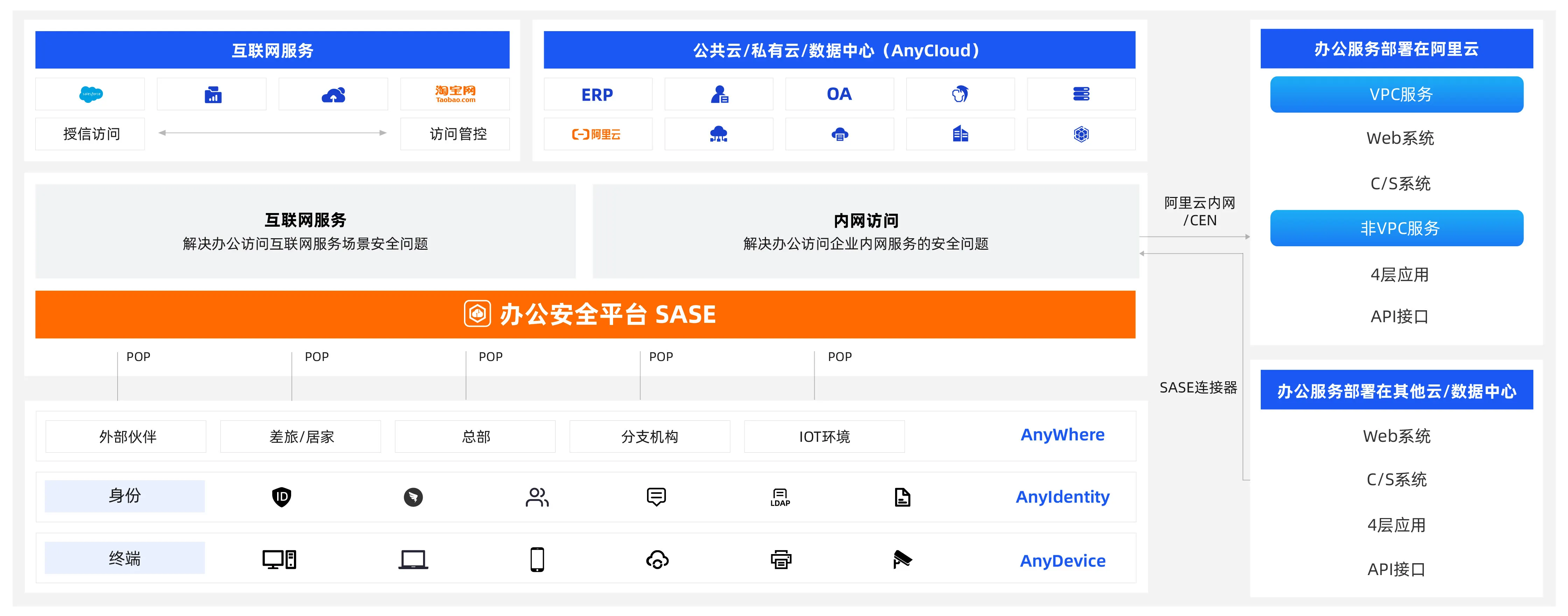Click the Salesforce cloud icon

click(91, 94)
